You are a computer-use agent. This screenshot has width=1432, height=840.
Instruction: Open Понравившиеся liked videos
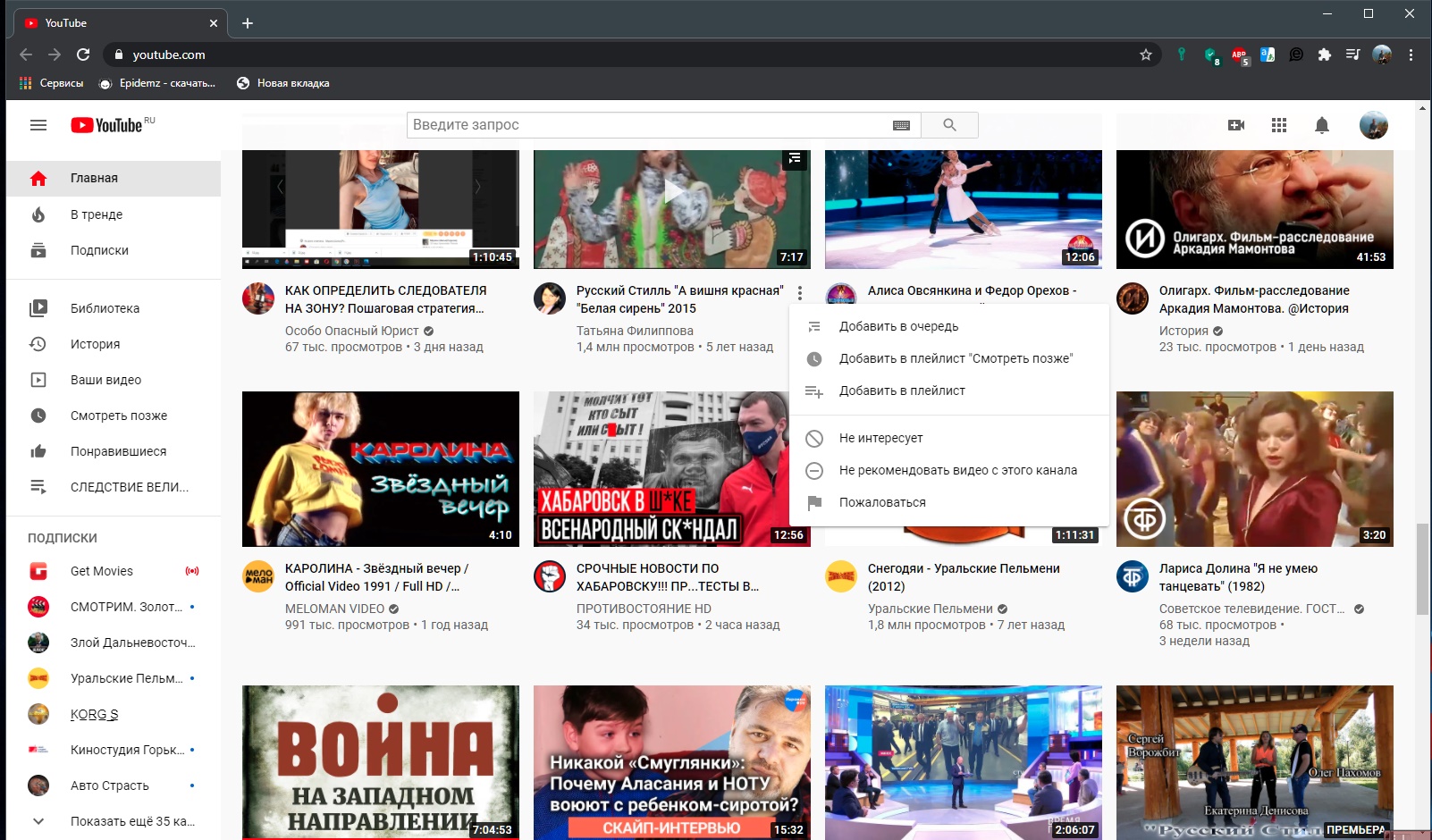point(114,451)
